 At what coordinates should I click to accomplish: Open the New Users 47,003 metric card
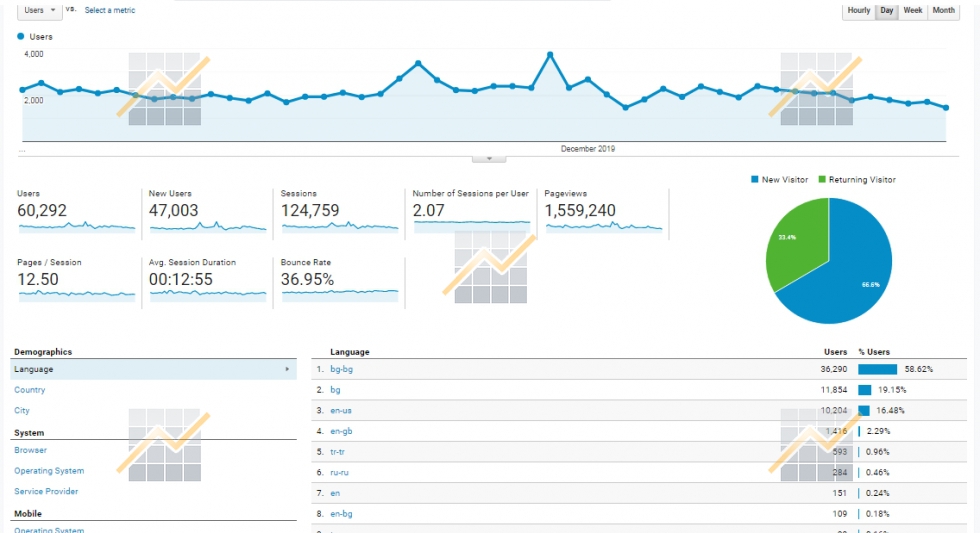pyautogui.click(x=208, y=212)
